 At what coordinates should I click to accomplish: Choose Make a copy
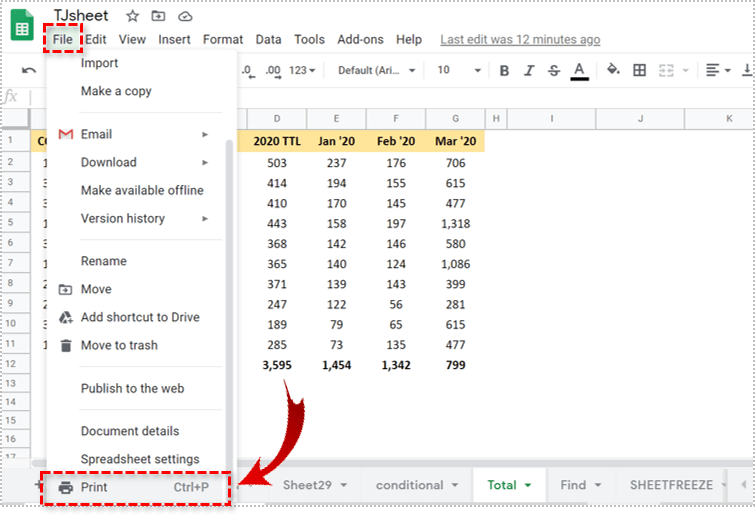point(116,91)
